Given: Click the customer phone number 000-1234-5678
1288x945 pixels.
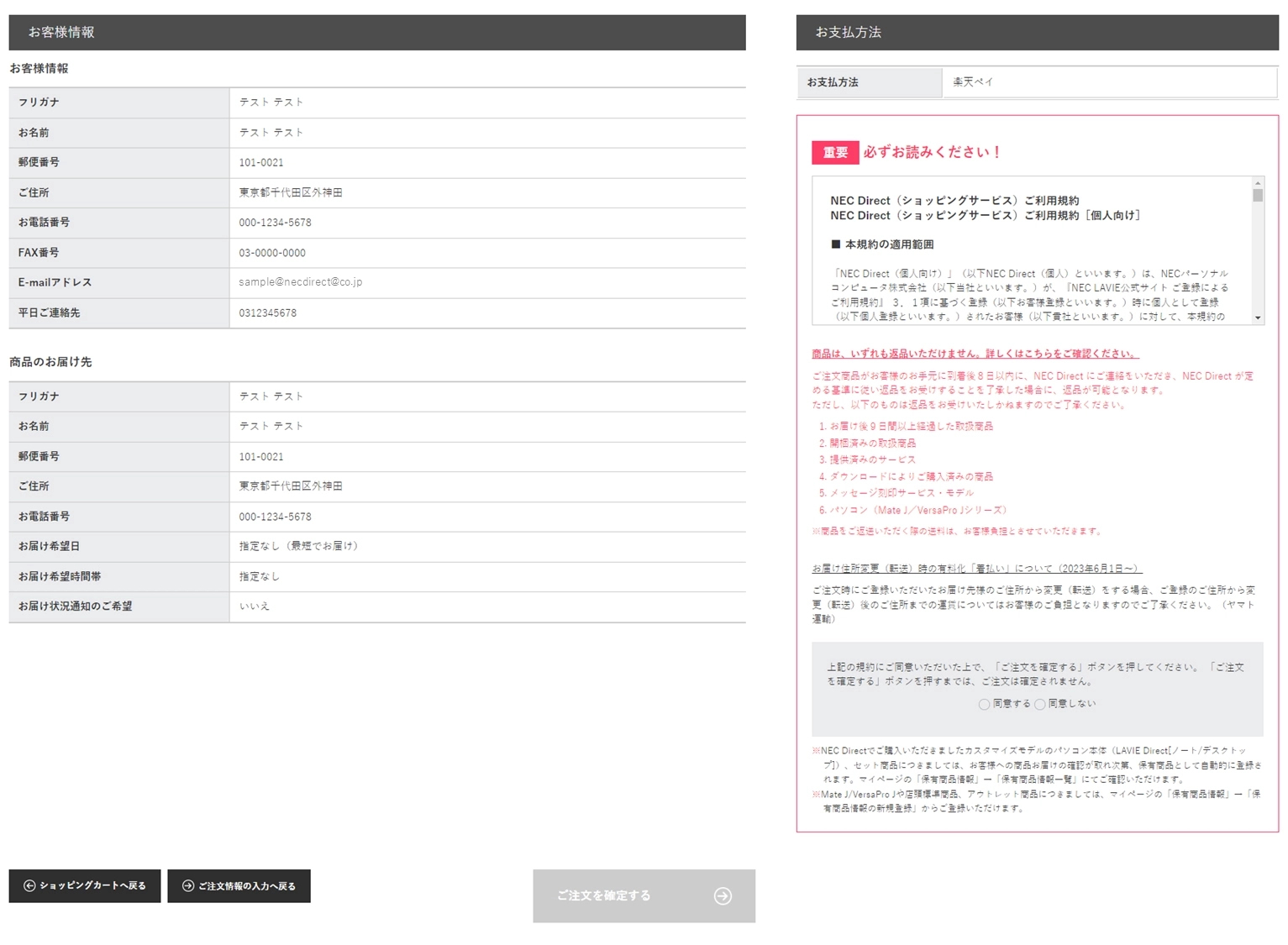Looking at the screenshot, I should (x=275, y=223).
